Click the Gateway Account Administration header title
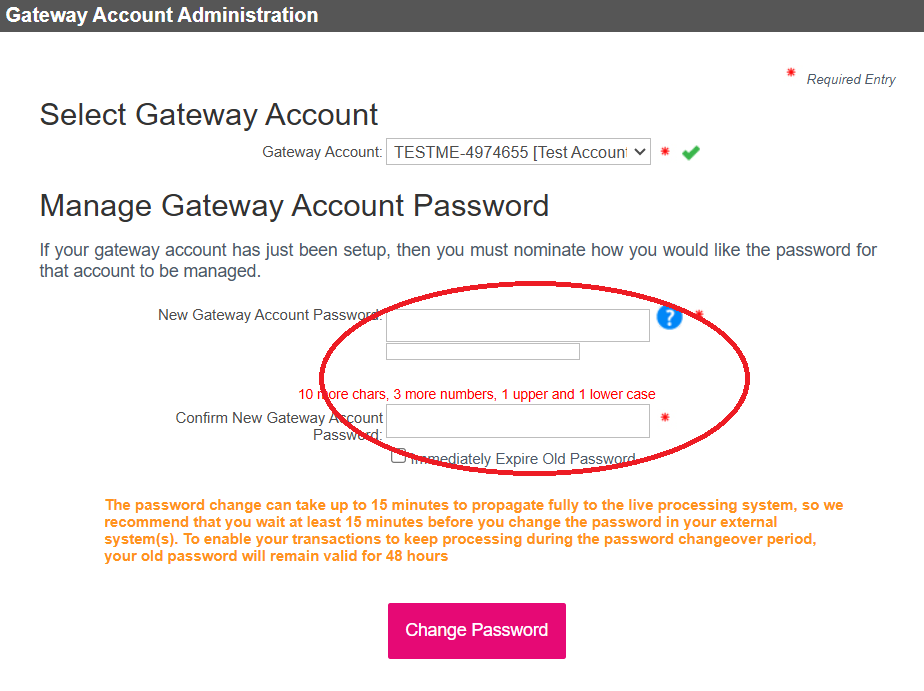Image resolution: width=924 pixels, height=691 pixels. click(162, 15)
